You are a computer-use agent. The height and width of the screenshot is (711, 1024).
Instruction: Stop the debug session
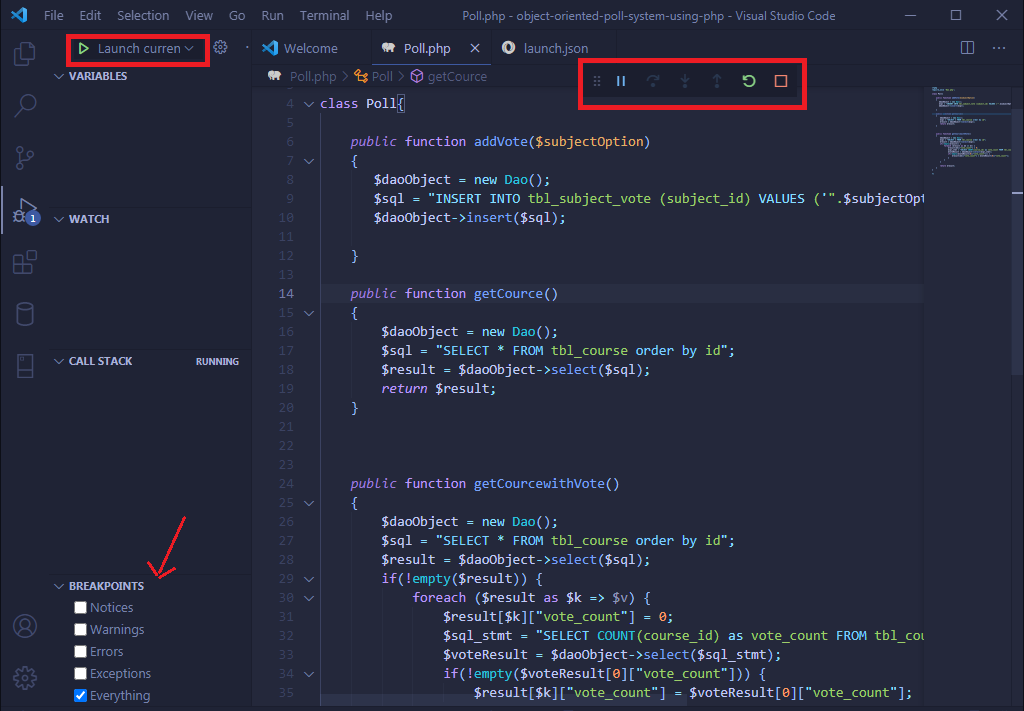781,81
